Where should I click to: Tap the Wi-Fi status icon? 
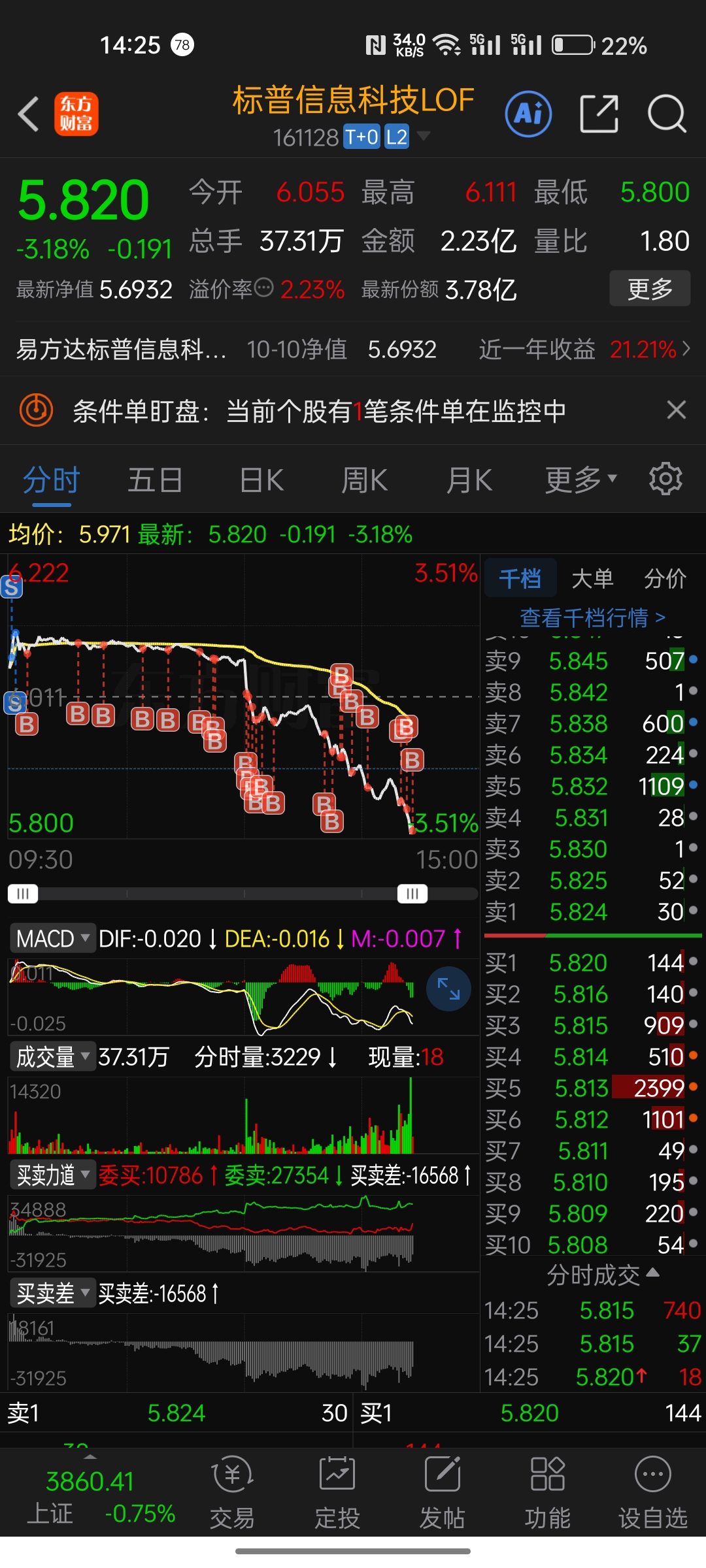446,44
